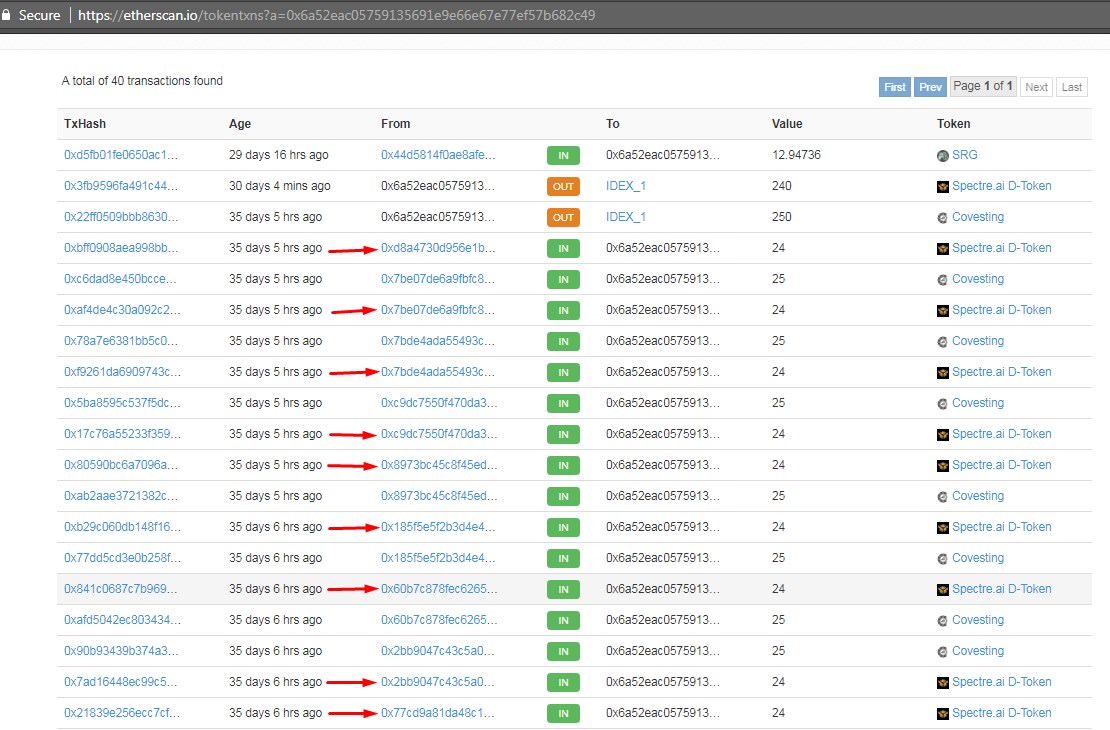Click IDEX_1 in the 240 value row
Viewport: 1110px width, 730px height.
pyautogui.click(x=626, y=186)
